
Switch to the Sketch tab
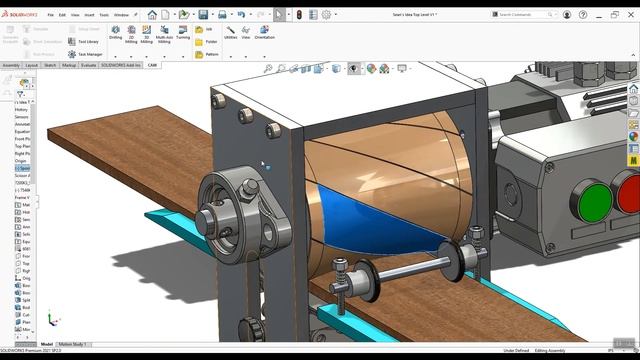point(50,65)
